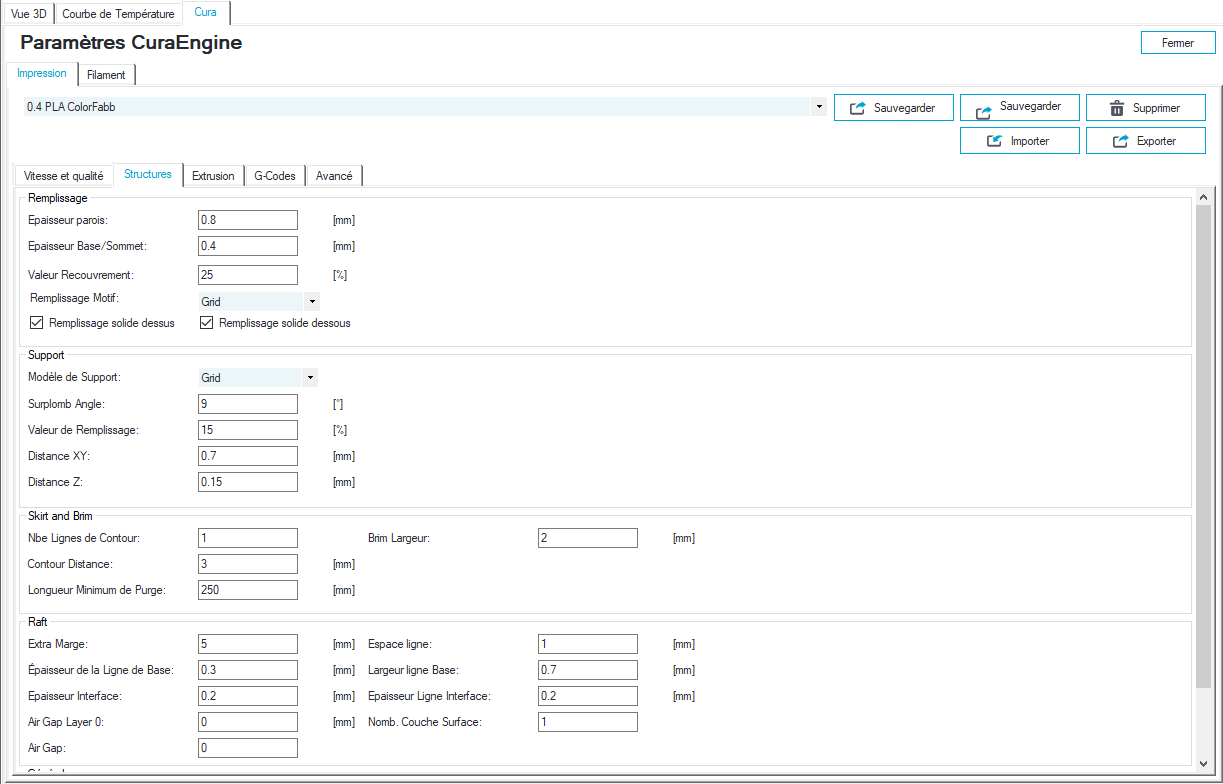Open the G-Codes tab
The width and height of the screenshot is (1223, 784).
(275, 176)
